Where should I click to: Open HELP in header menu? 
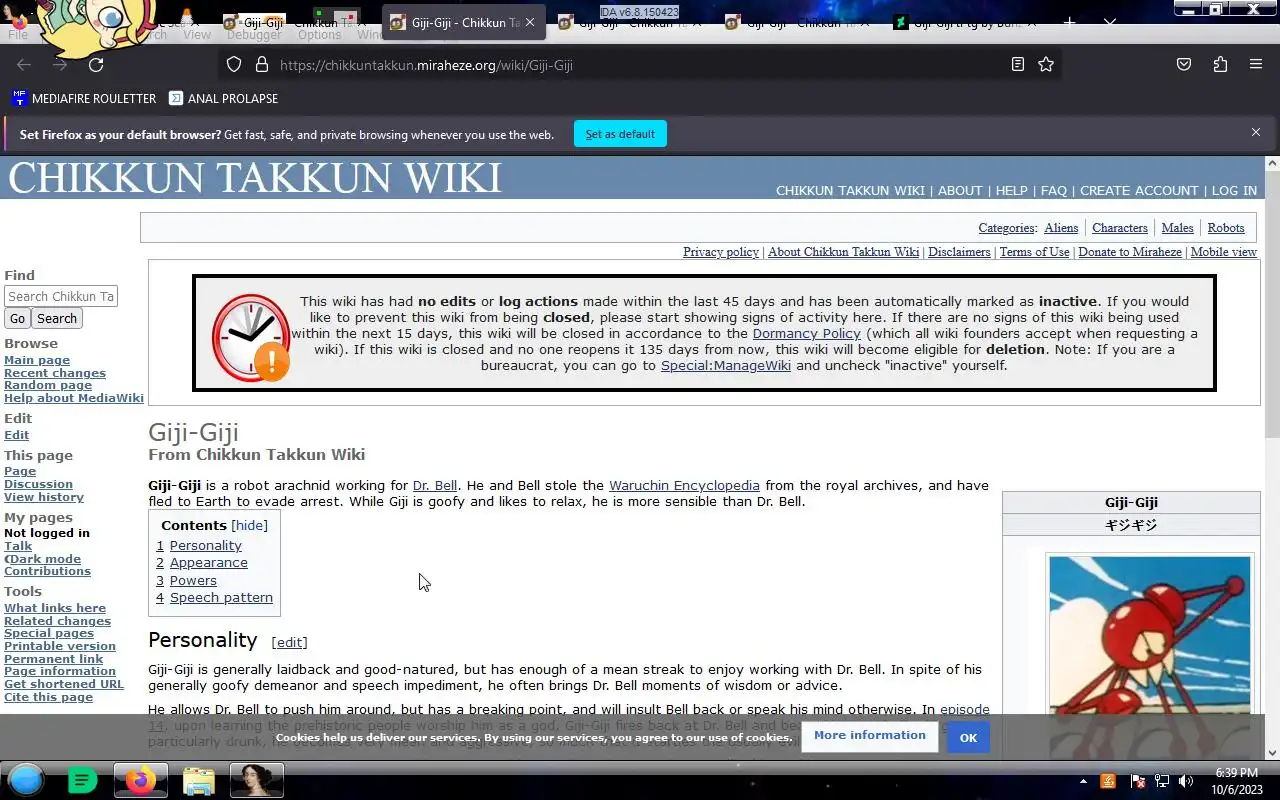tap(1011, 190)
